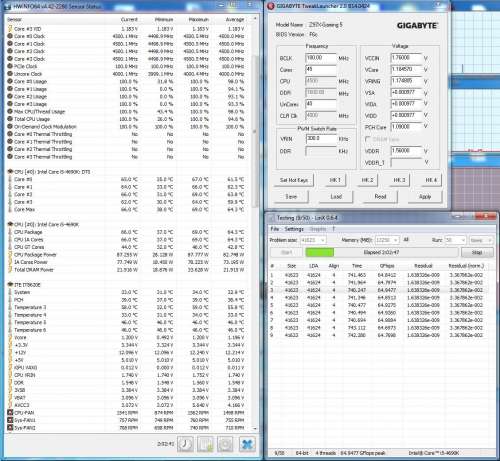Click the VRING voltage input field

[406, 81]
